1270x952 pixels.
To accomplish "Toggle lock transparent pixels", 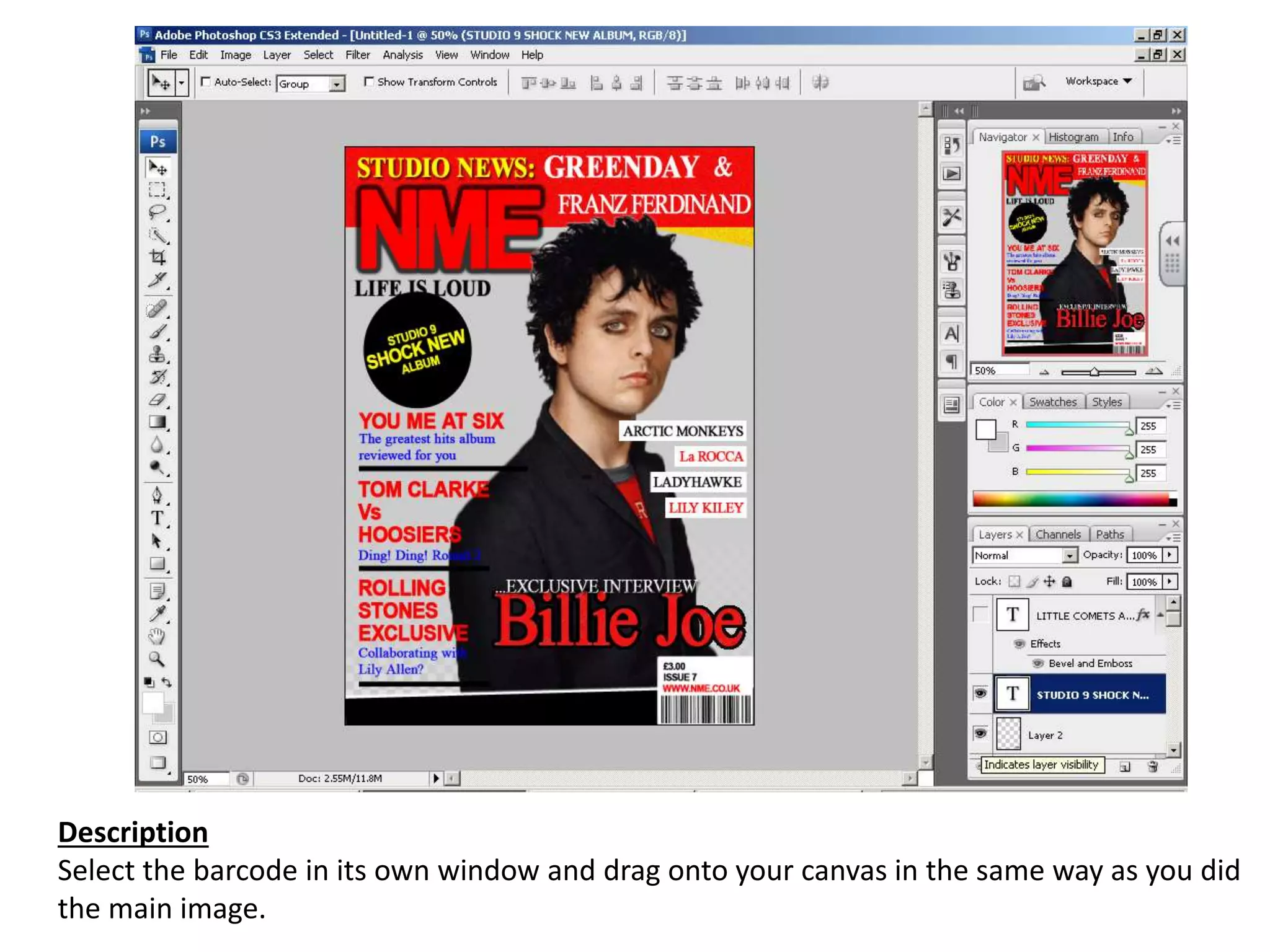I will (x=1014, y=581).
